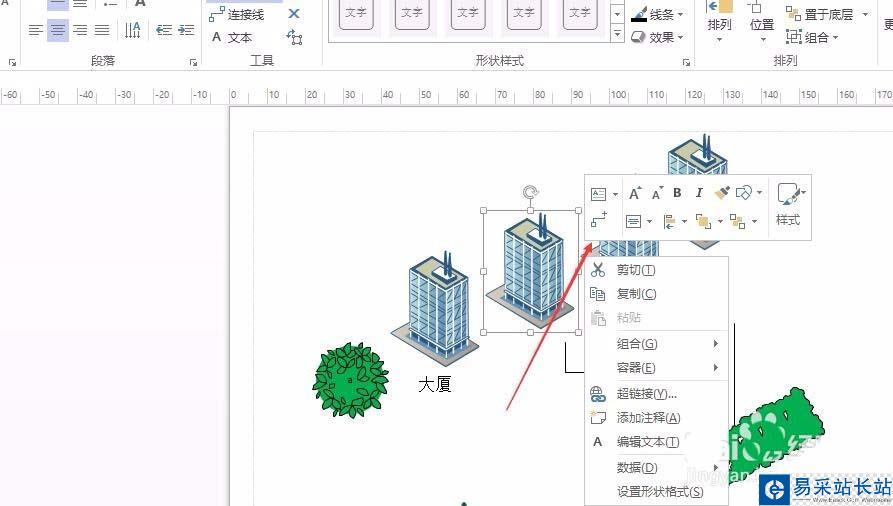Expand the full shape styles gallery

coord(617,34)
